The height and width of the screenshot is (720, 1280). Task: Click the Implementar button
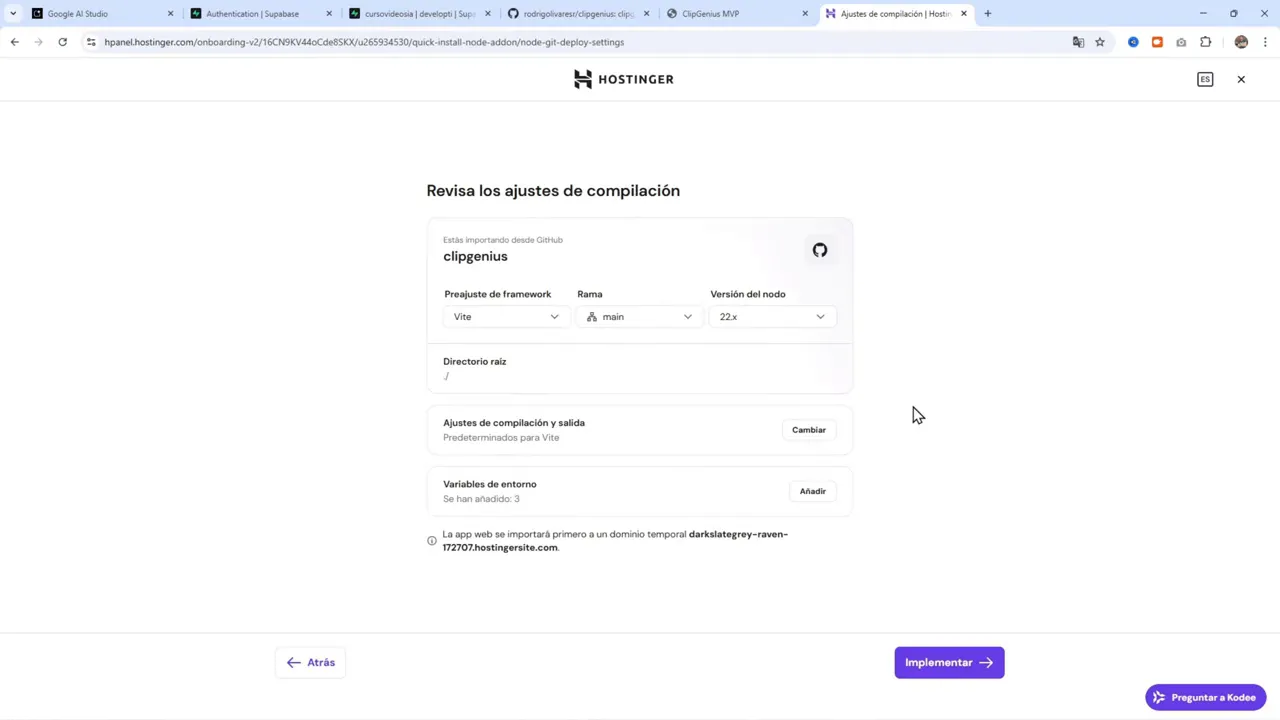tap(948, 662)
